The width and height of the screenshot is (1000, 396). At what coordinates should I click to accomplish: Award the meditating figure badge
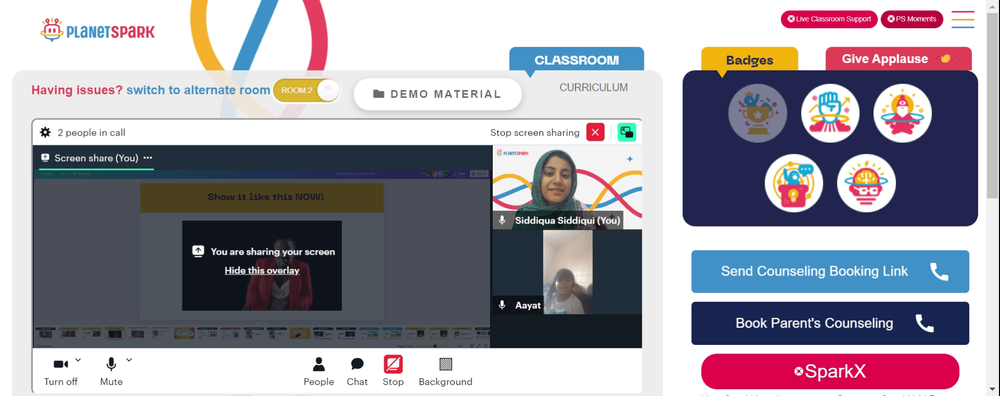pyautogui.click(x=902, y=114)
